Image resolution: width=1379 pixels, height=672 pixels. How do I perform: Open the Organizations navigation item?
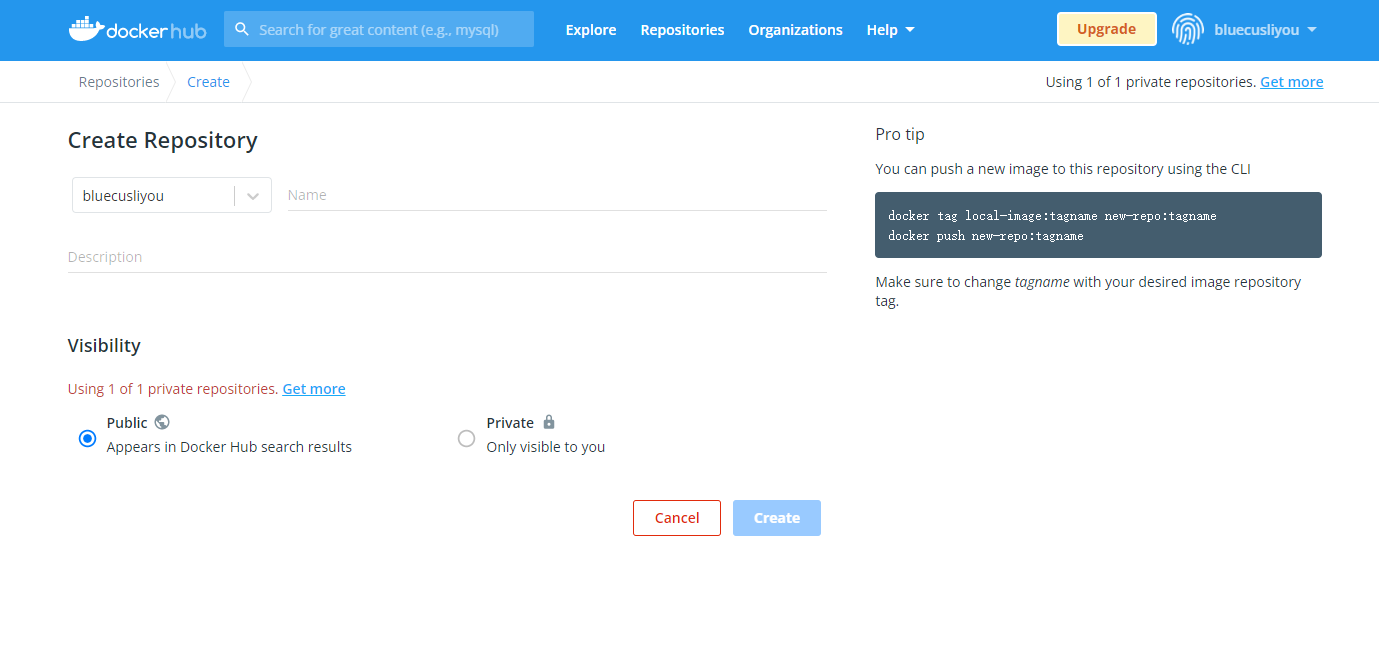(x=795, y=30)
